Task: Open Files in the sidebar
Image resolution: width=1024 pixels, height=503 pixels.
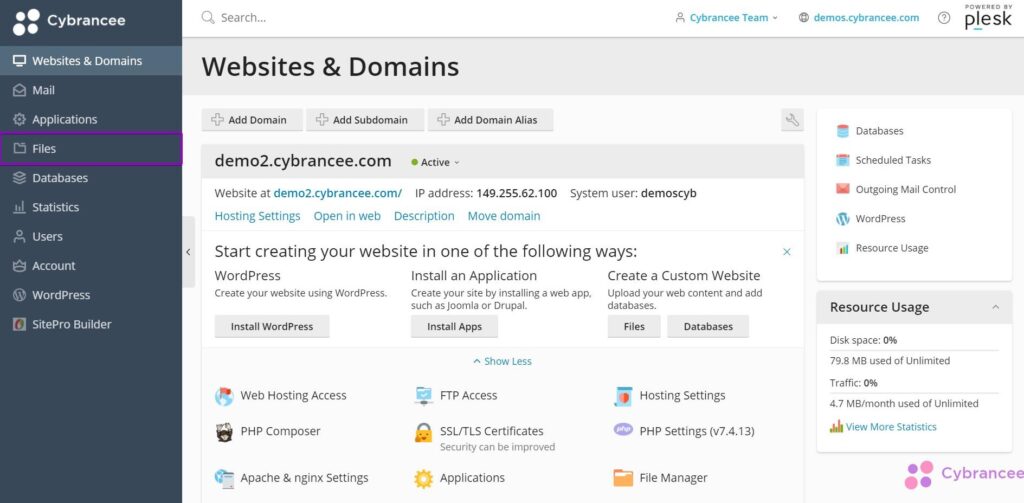Action: pyautogui.click(x=91, y=149)
